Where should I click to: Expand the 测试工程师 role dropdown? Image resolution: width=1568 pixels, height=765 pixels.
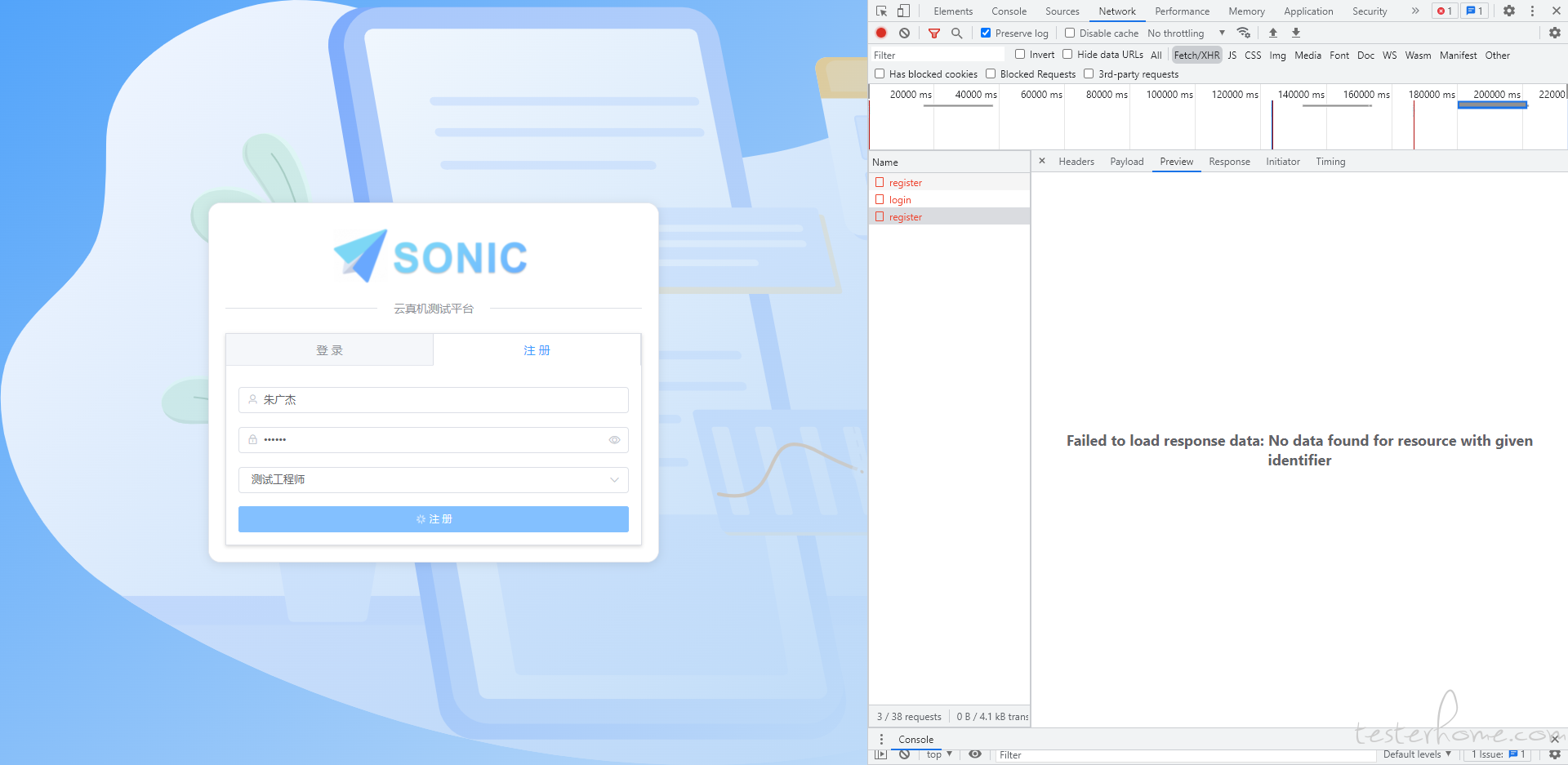tap(434, 480)
